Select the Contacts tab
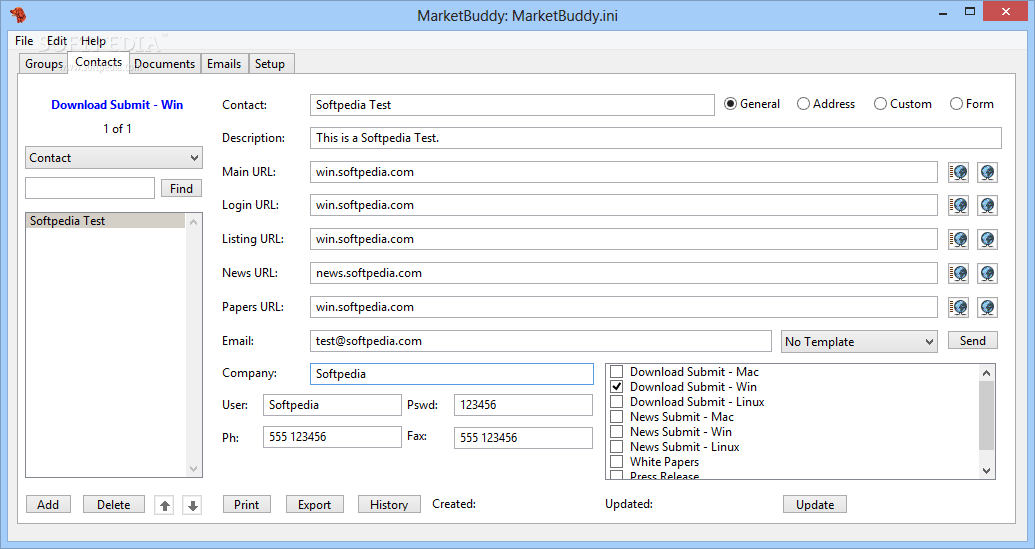 pyautogui.click(x=98, y=62)
